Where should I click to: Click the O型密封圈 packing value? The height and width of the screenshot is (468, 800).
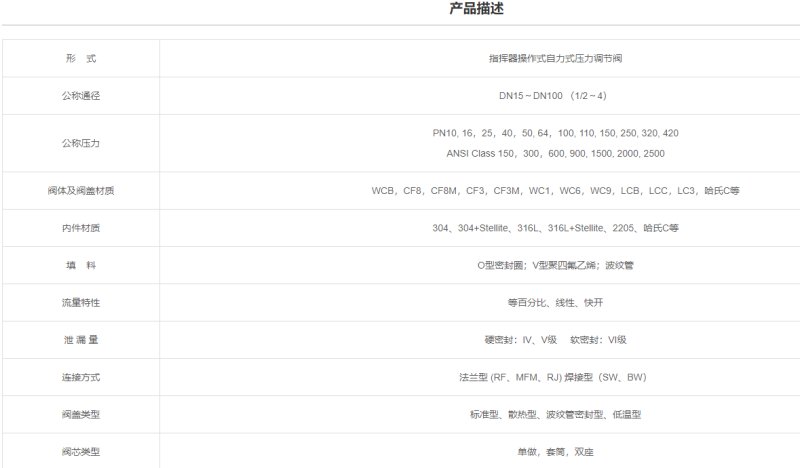click(x=555, y=265)
